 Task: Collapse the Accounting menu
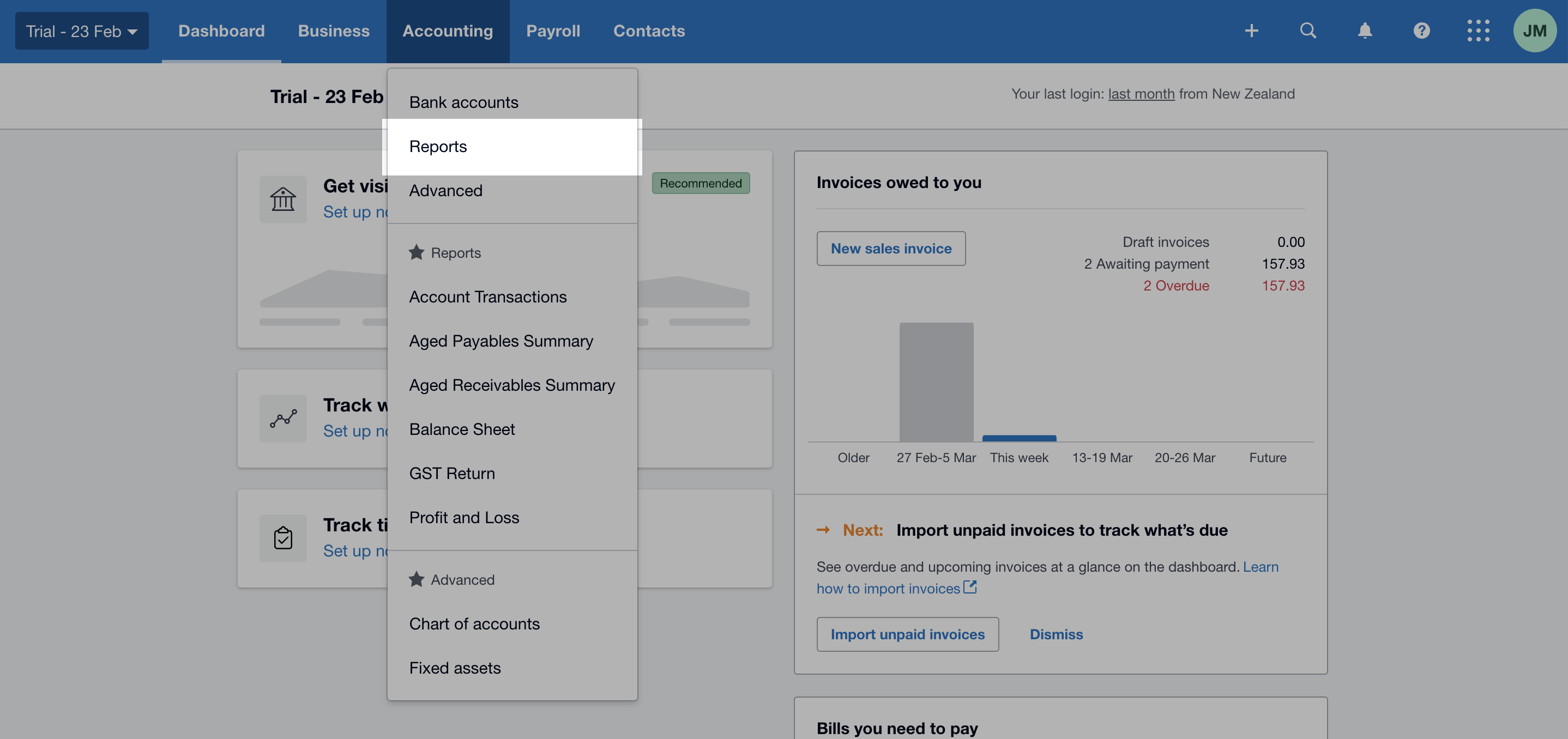click(448, 31)
